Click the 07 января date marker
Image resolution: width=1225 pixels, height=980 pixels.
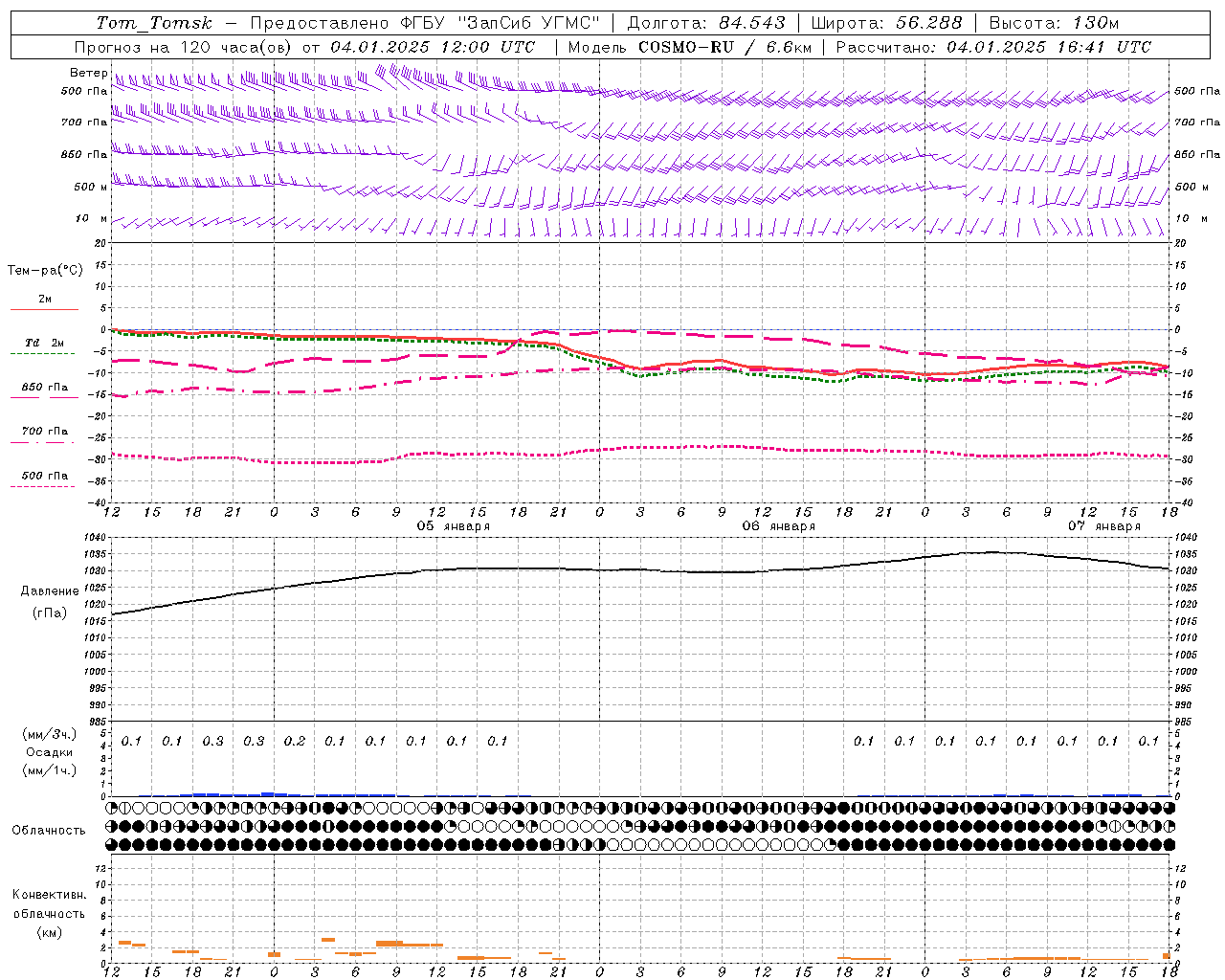1104,526
